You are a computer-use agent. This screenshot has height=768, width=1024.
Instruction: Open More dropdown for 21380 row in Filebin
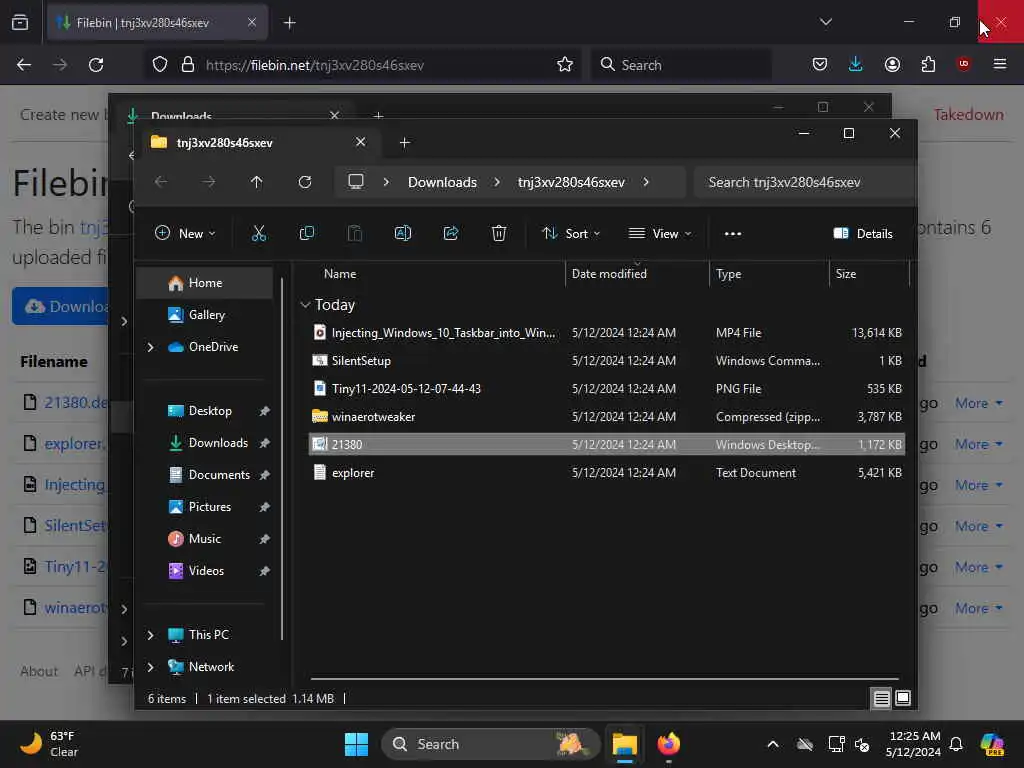tap(978, 403)
